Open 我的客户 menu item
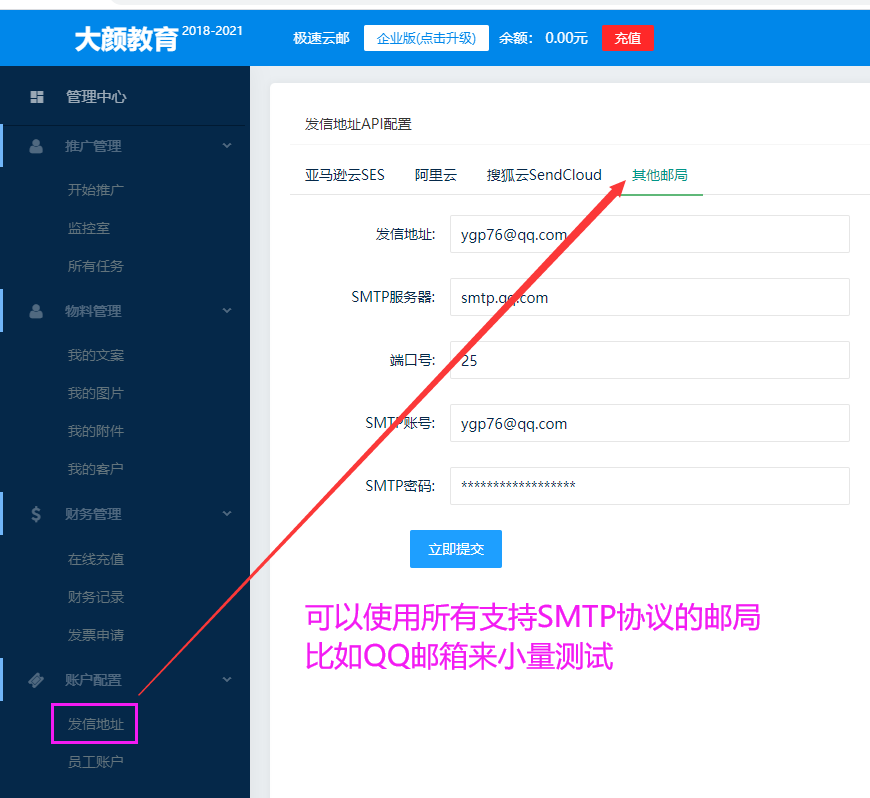 pos(95,469)
